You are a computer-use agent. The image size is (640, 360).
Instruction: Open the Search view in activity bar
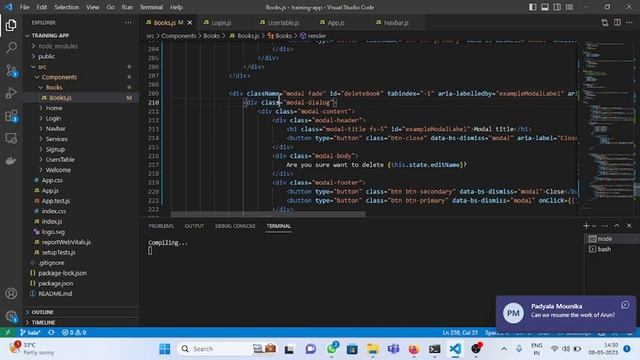tap(11, 47)
